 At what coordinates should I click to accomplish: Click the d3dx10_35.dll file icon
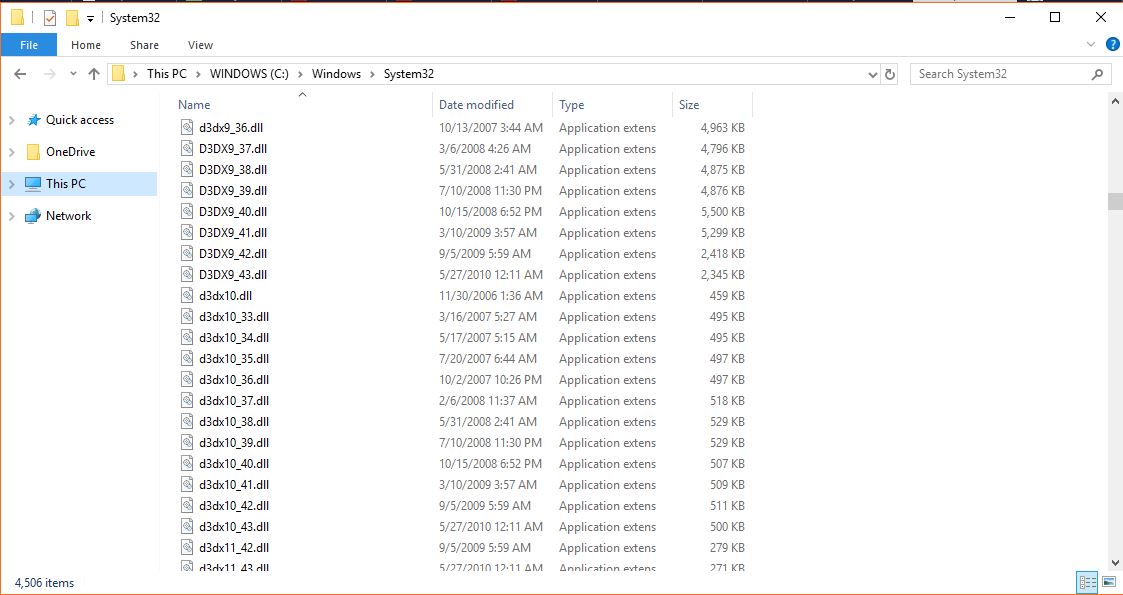(x=187, y=359)
